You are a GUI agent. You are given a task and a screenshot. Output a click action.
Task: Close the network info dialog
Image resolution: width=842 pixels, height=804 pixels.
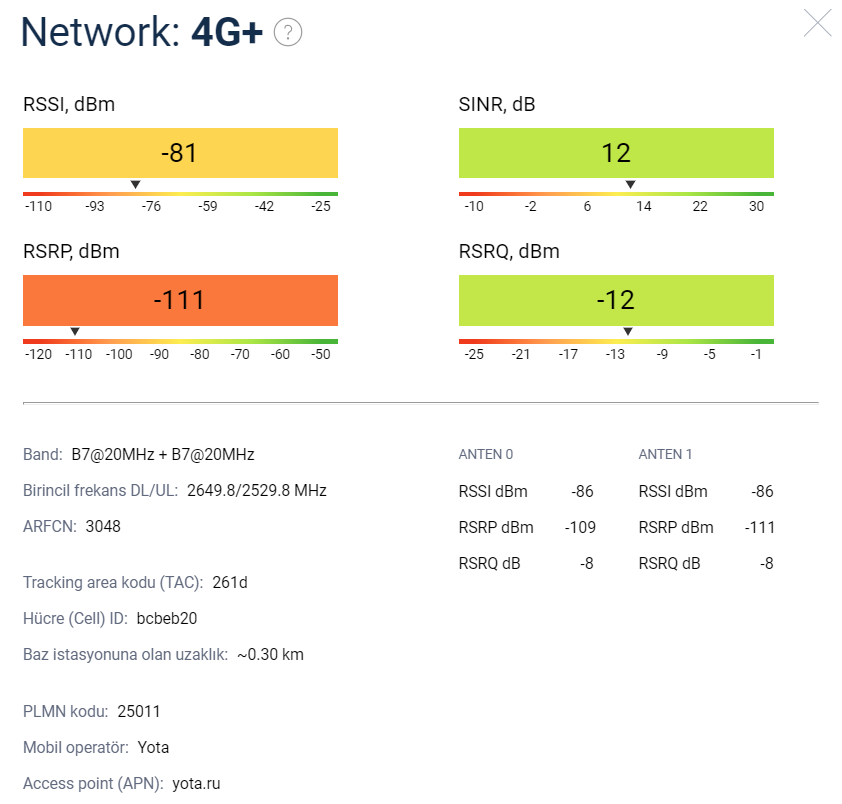click(x=817, y=23)
